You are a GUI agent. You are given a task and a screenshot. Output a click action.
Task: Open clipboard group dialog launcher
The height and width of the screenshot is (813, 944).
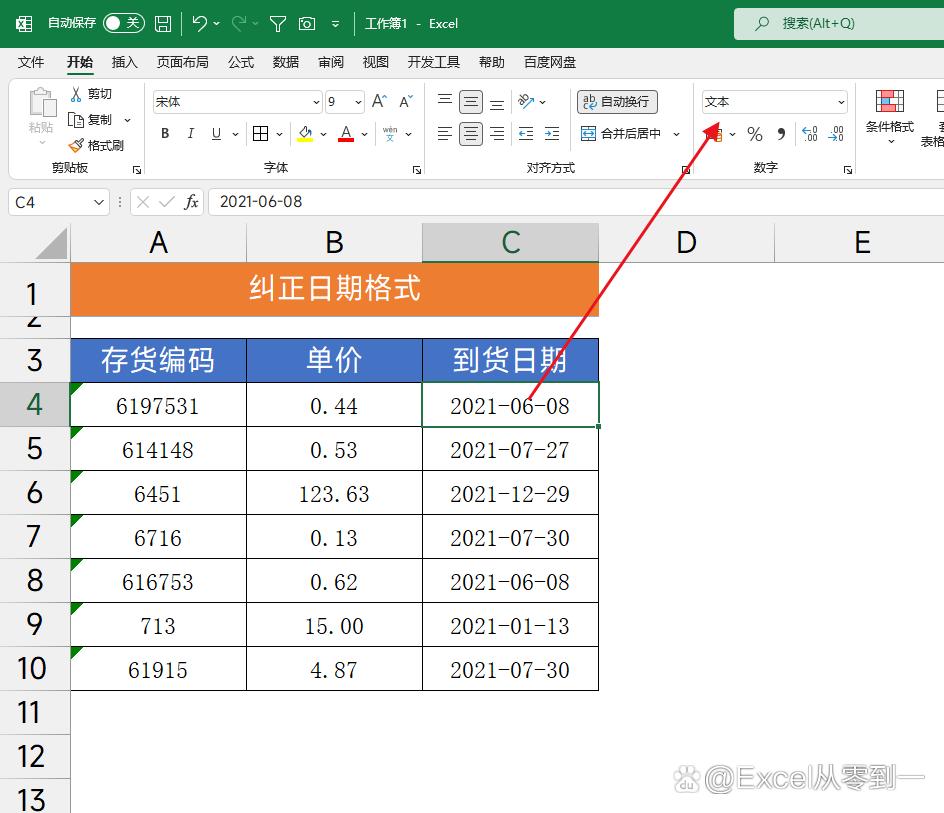coord(137,170)
